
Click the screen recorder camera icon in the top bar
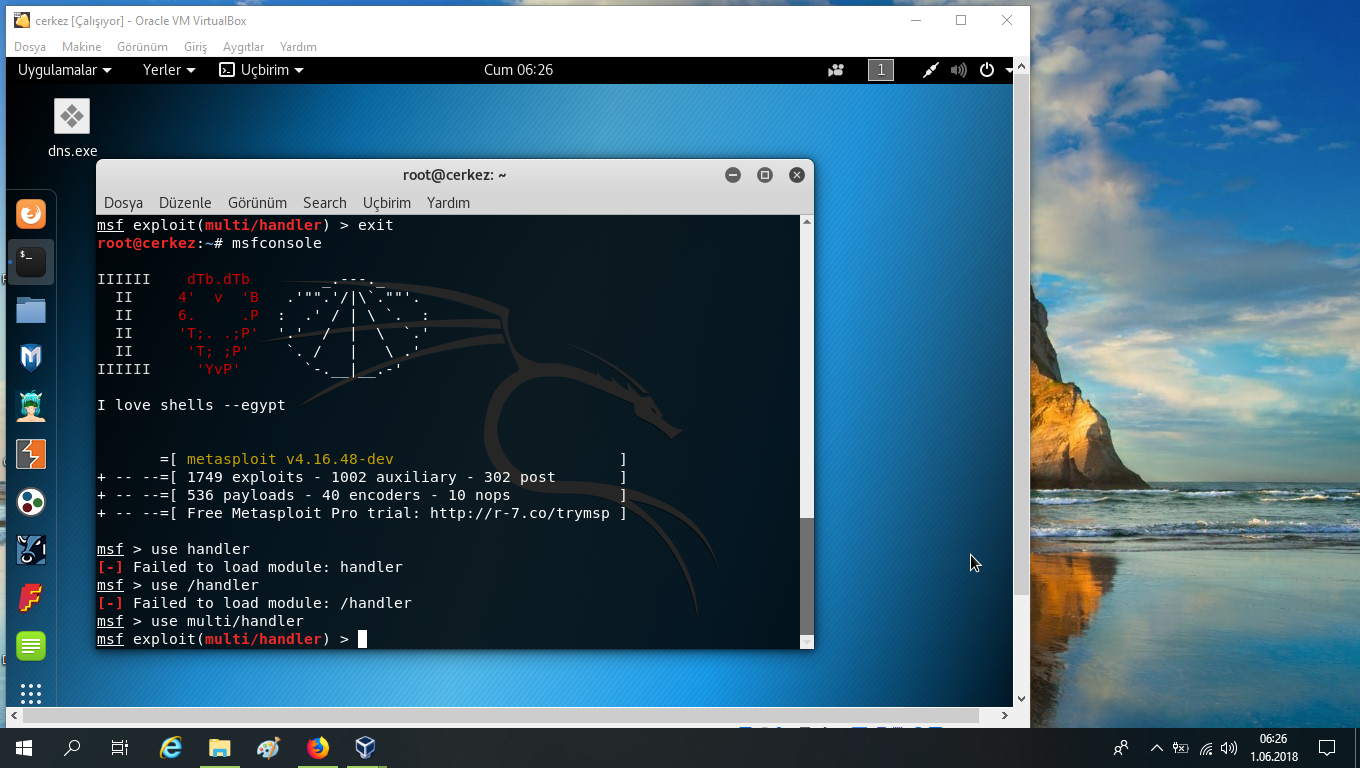click(x=836, y=70)
